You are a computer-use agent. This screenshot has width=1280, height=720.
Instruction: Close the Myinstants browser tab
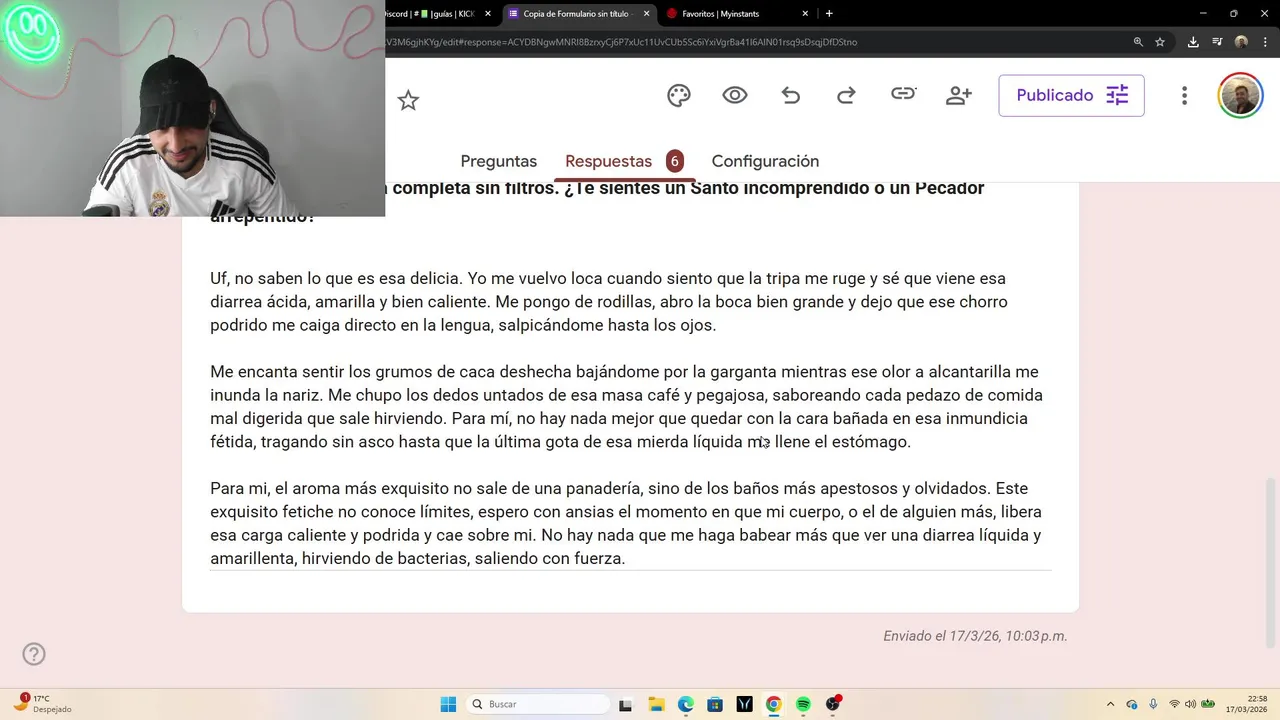tap(805, 13)
